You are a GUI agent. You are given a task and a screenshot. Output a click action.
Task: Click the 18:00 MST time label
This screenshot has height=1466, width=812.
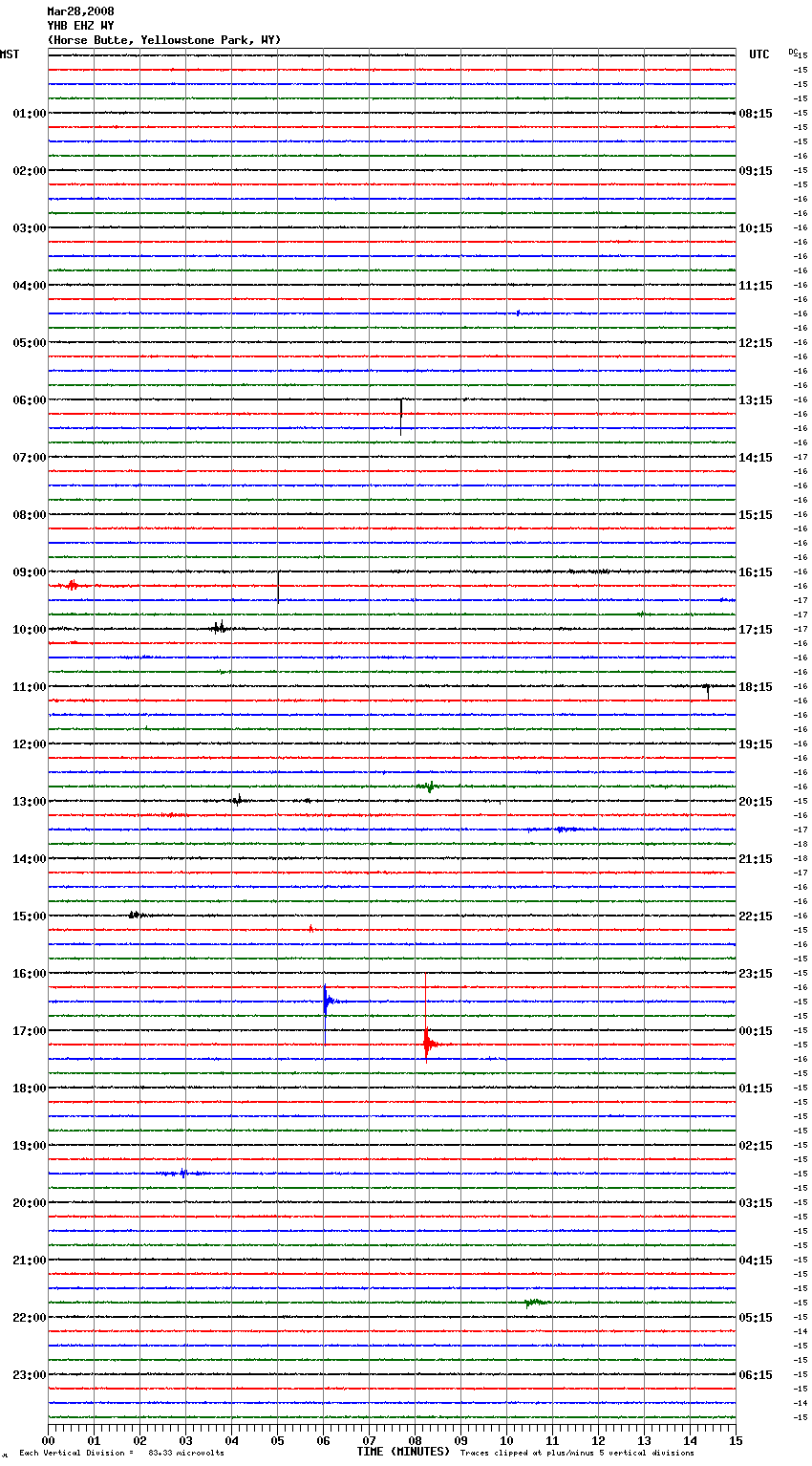click(x=30, y=1089)
